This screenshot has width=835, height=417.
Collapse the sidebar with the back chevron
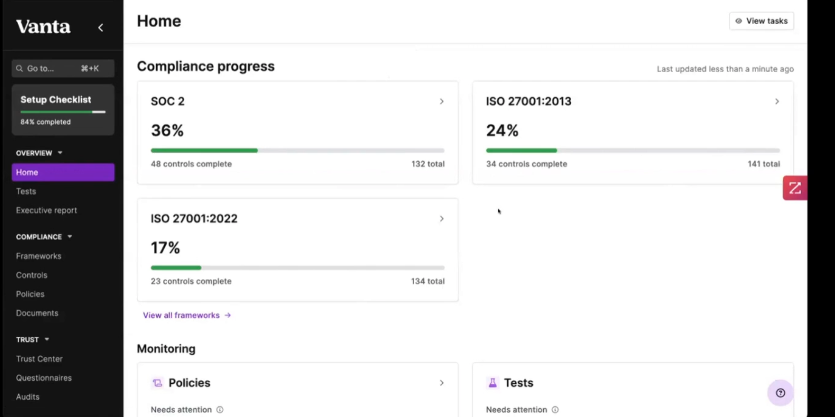tap(101, 27)
